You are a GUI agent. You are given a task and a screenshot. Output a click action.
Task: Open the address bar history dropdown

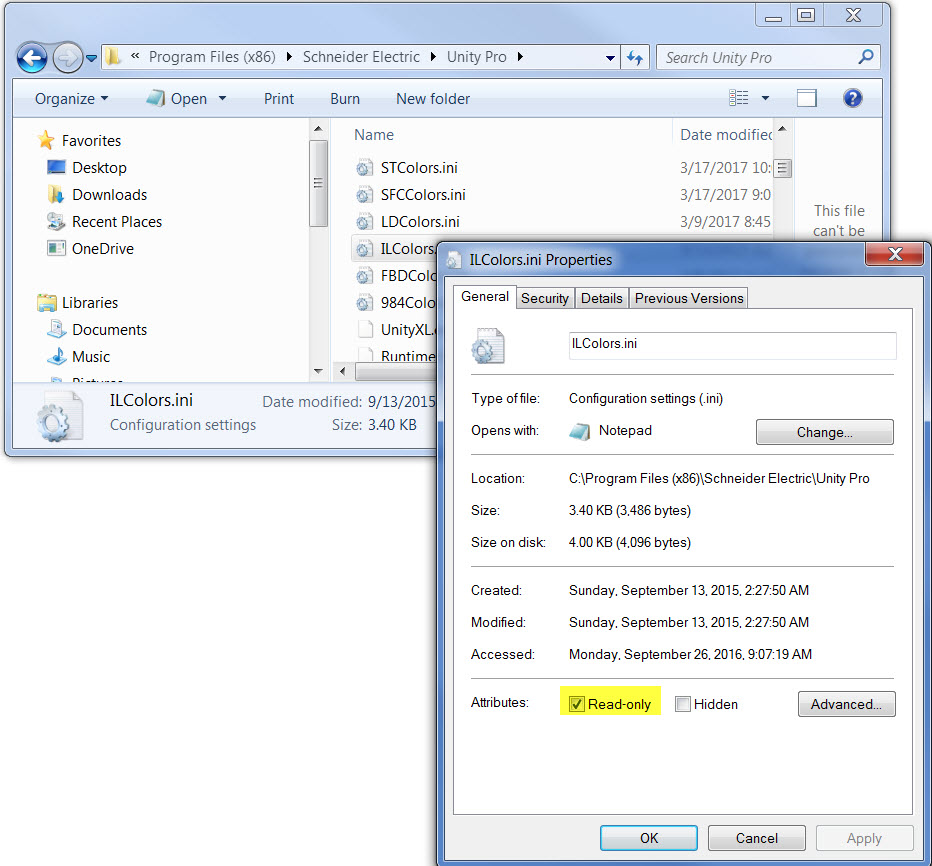[610, 58]
